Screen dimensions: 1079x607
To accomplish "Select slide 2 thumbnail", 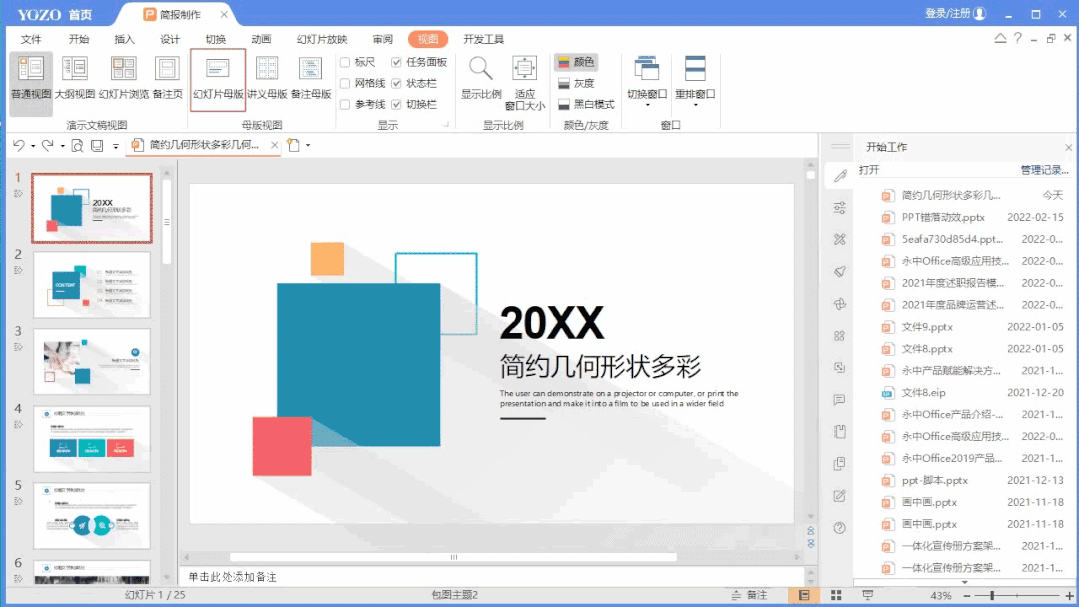I will tap(92, 285).
